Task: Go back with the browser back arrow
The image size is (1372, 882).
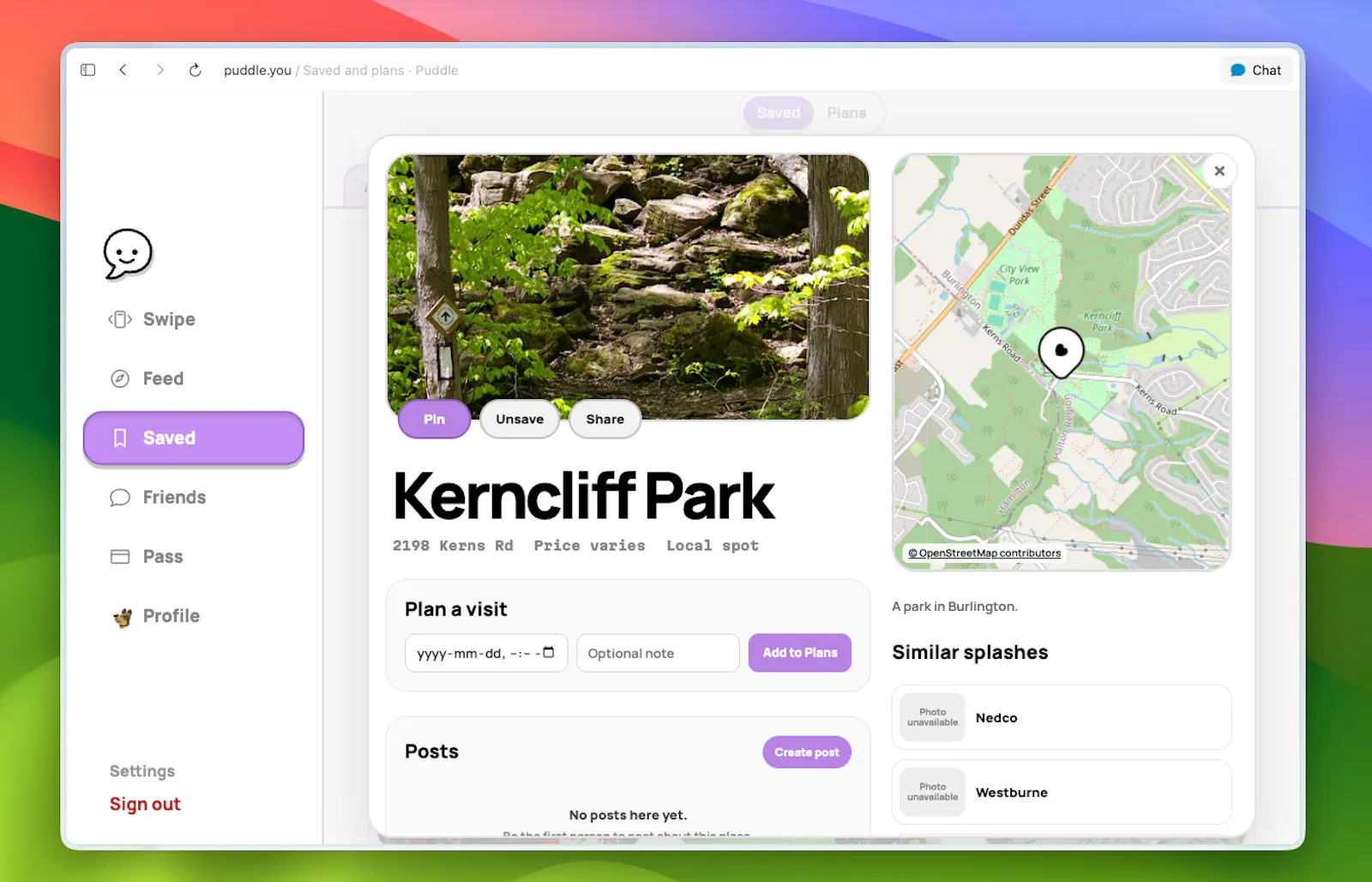Action: pos(123,70)
